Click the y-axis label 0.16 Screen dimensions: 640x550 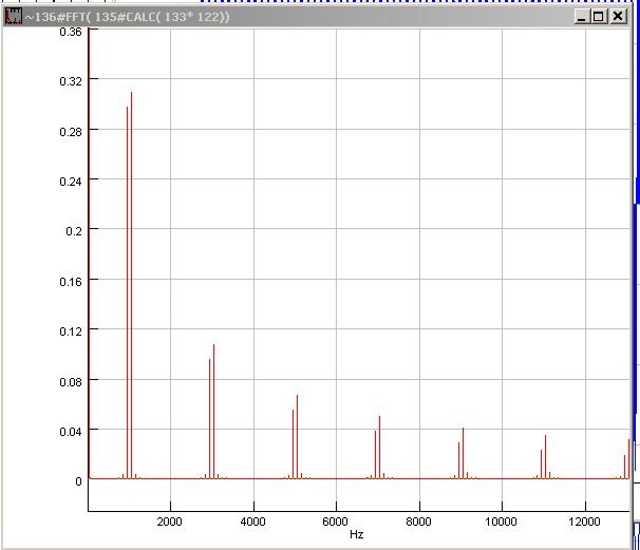click(x=71, y=282)
